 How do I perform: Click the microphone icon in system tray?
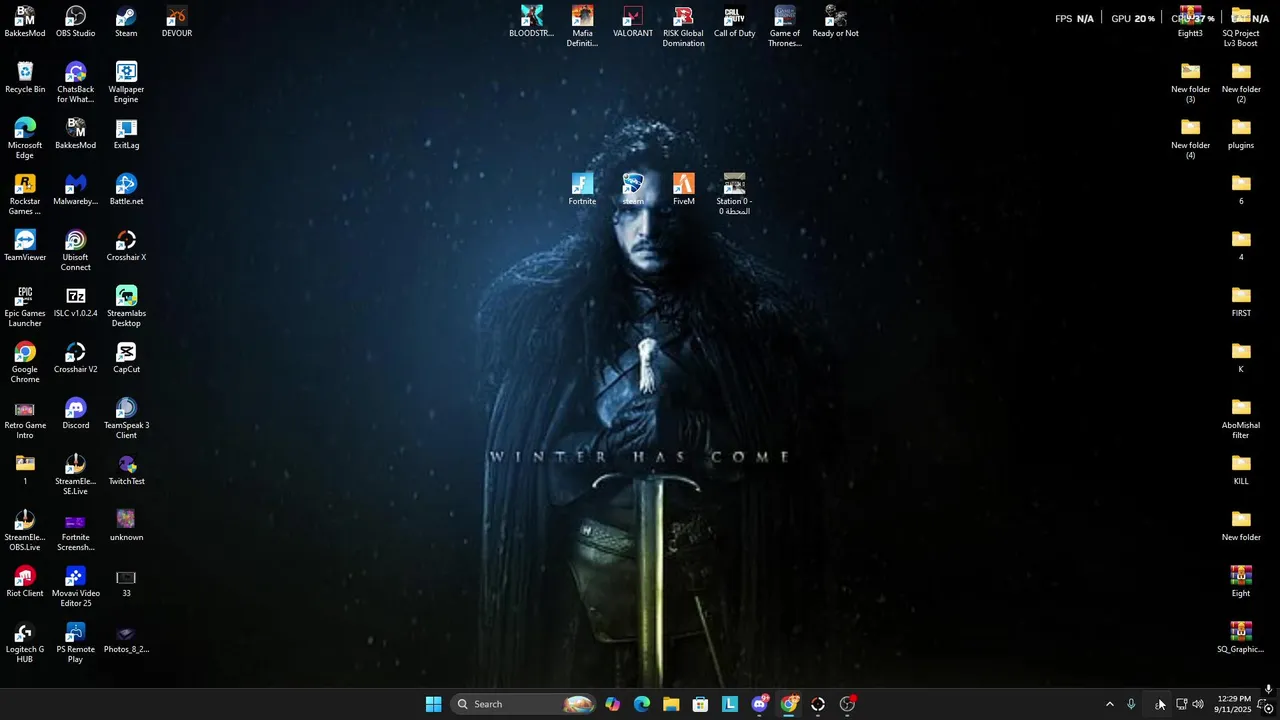coord(1131,704)
